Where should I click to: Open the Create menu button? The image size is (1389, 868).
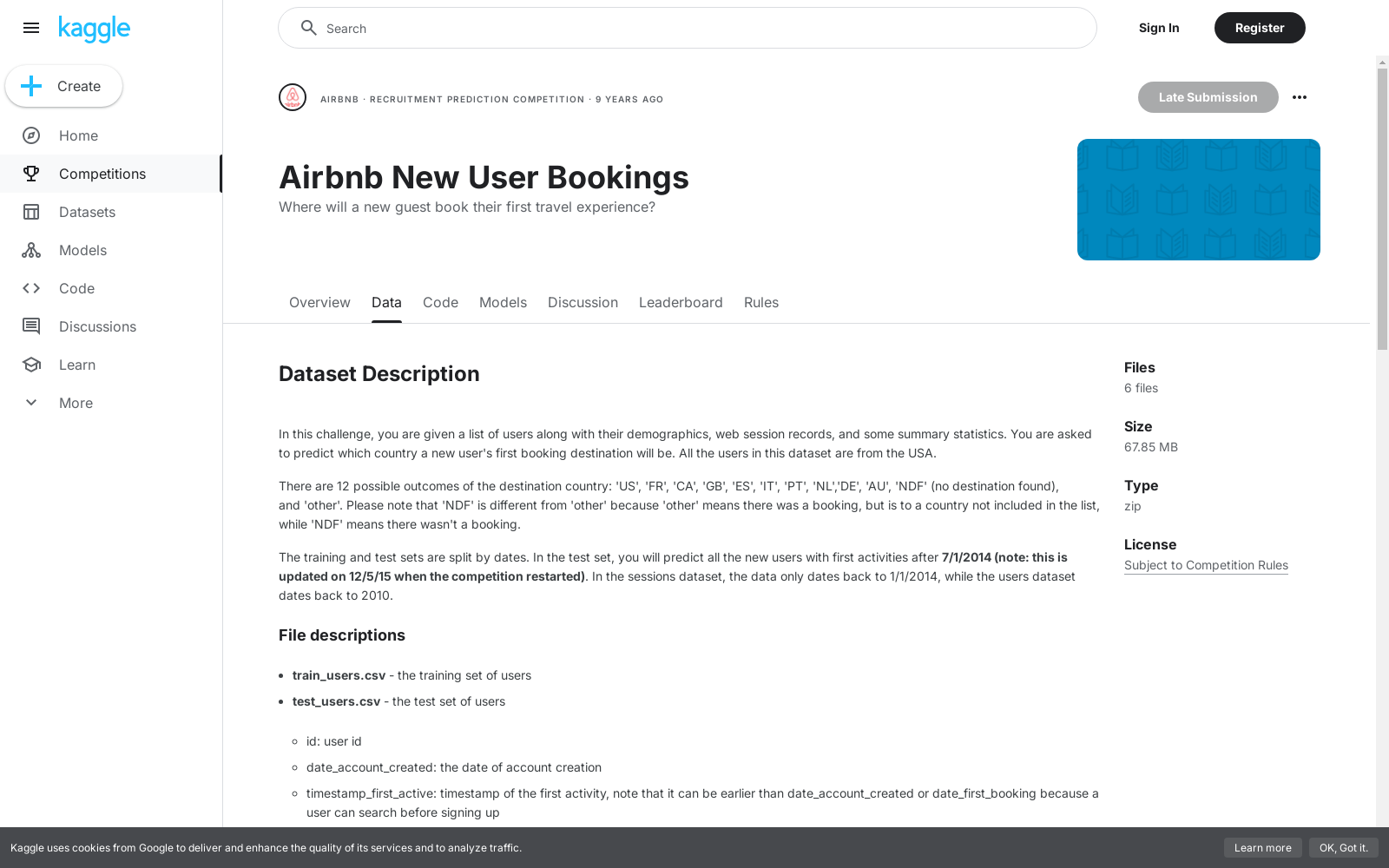[x=64, y=86]
